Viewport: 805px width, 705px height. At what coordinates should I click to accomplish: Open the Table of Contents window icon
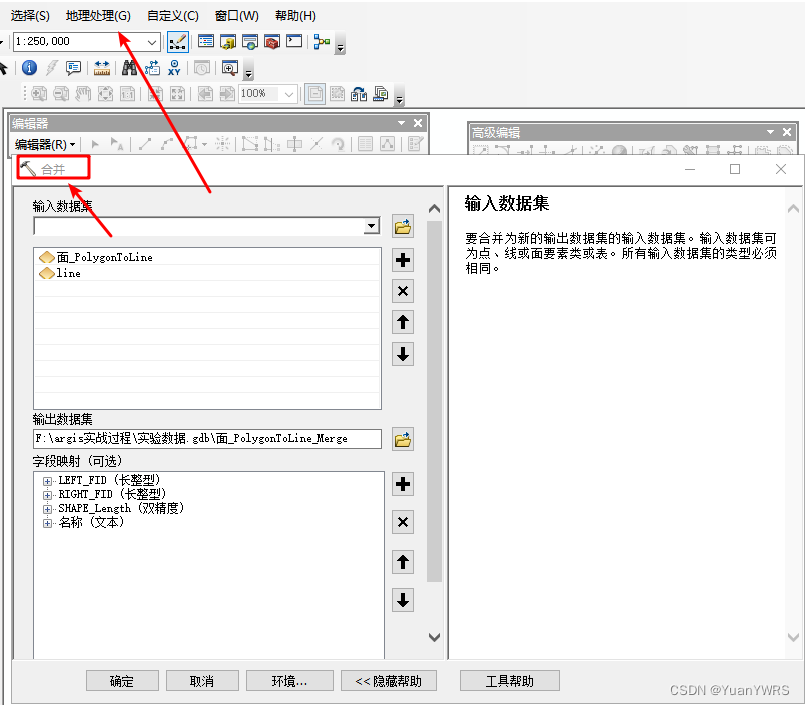206,41
